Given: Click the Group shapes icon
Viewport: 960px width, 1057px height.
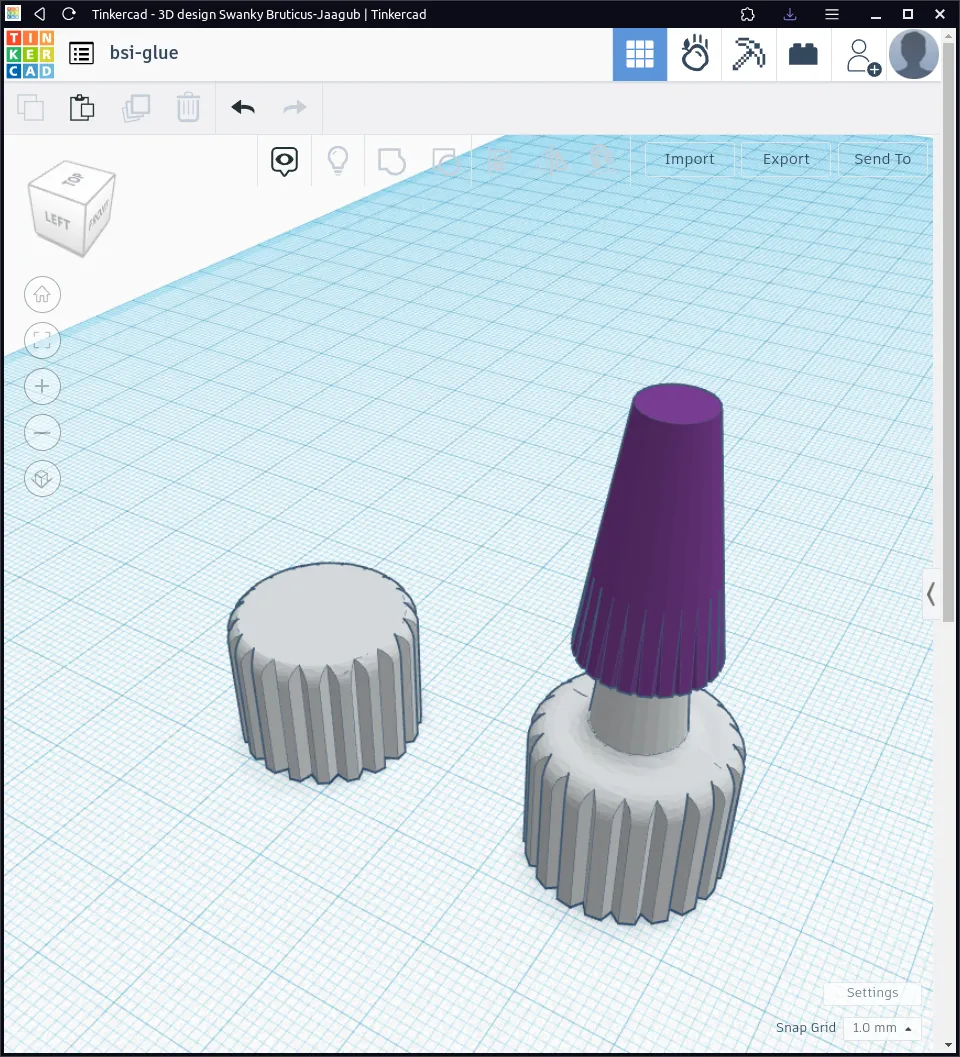Looking at the screenshot, I should pos(392,162).
